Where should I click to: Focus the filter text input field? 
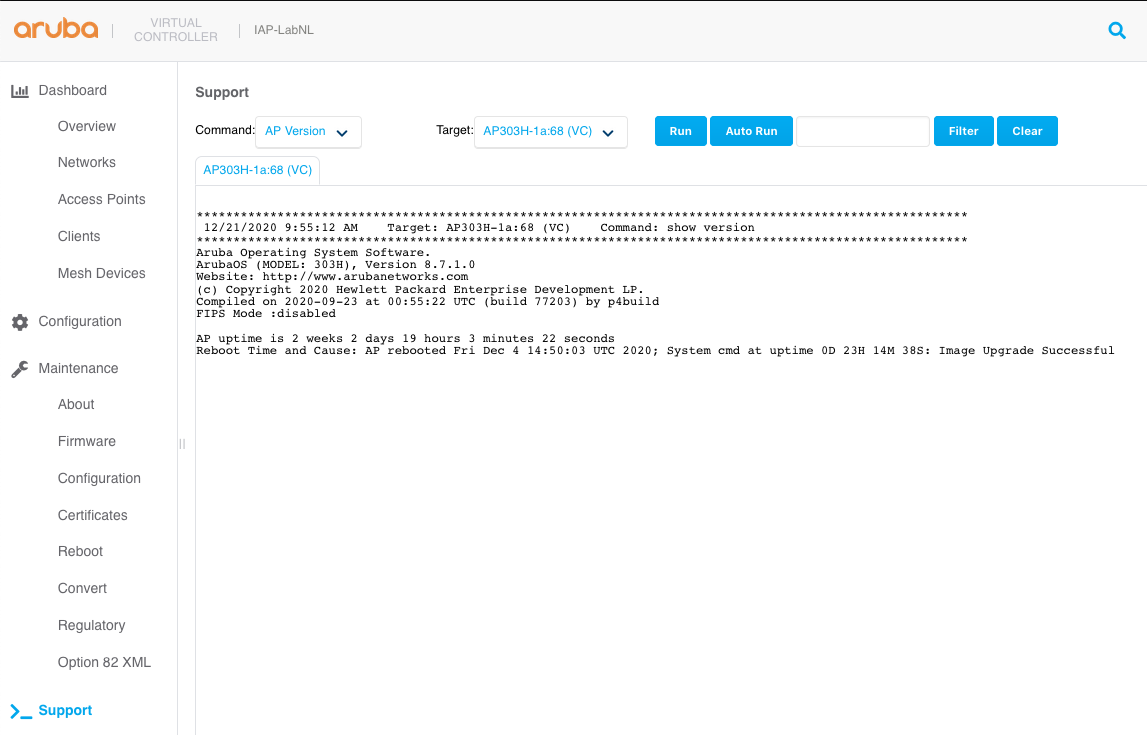click(862, 131)
